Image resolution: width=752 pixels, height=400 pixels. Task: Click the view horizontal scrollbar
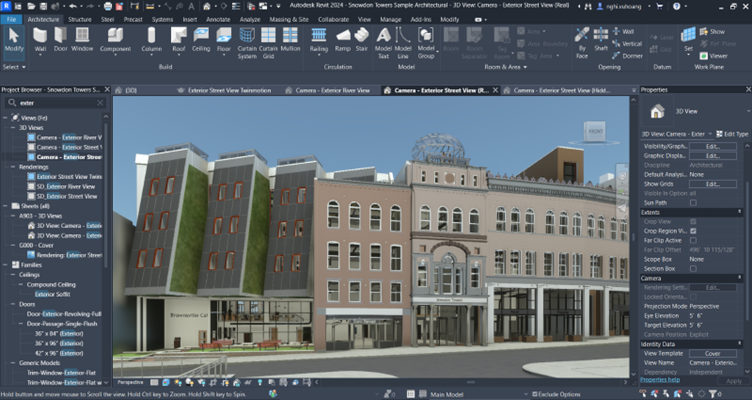coord(471,382)
